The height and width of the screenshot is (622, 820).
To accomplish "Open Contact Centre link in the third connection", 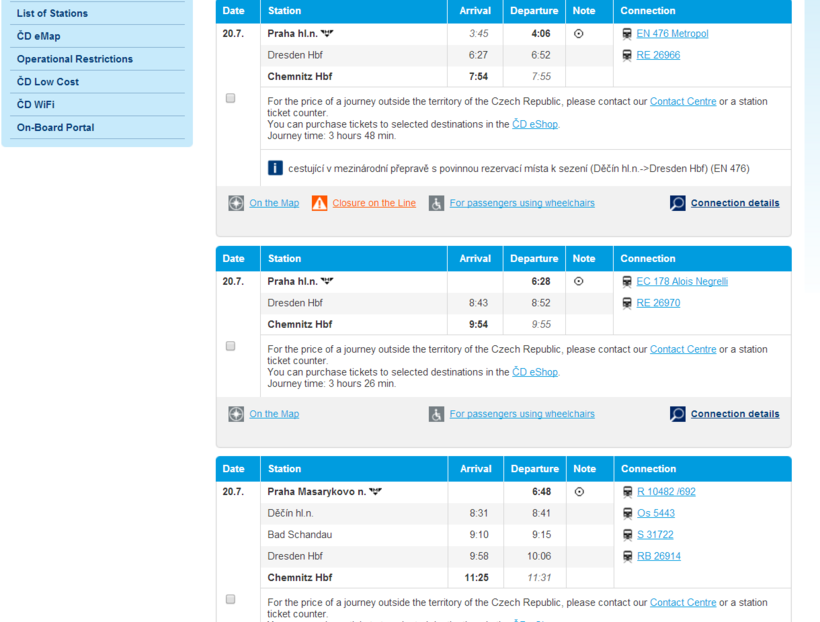I will tap(683, 603).
